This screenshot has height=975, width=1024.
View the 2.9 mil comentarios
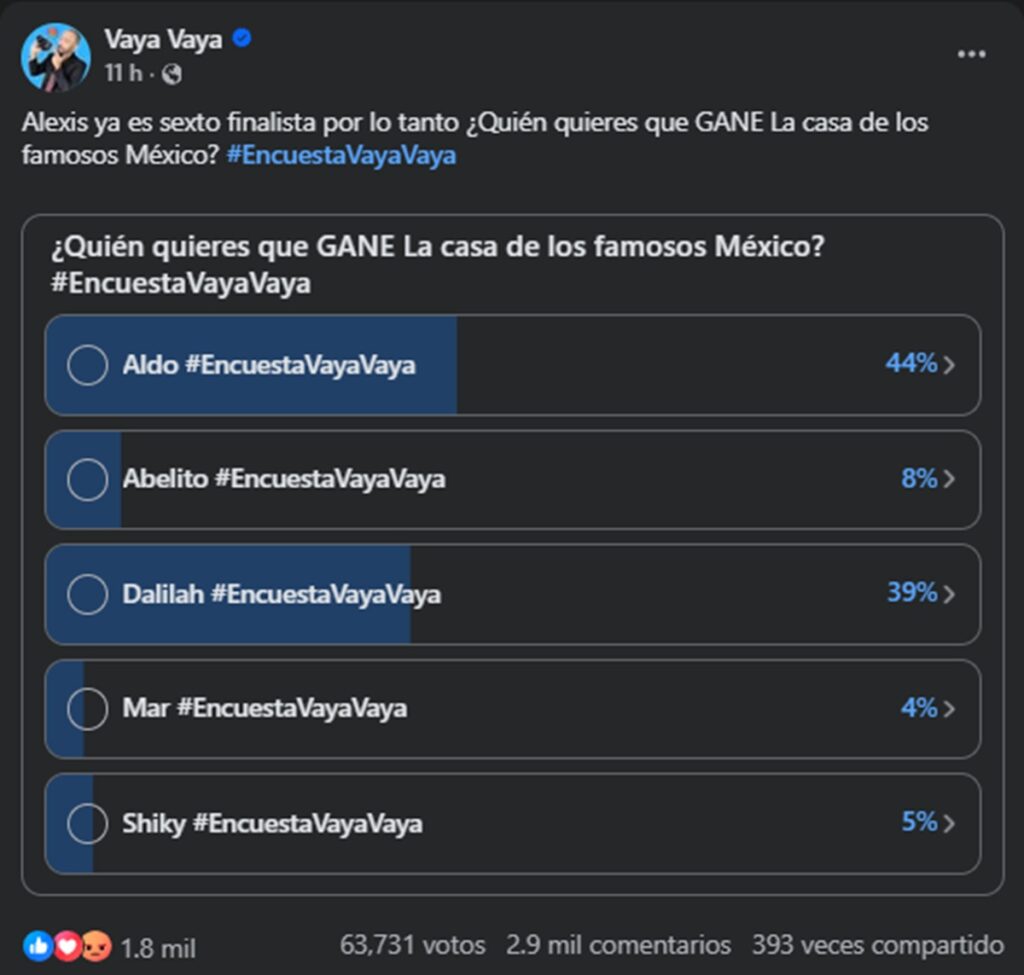618,945
